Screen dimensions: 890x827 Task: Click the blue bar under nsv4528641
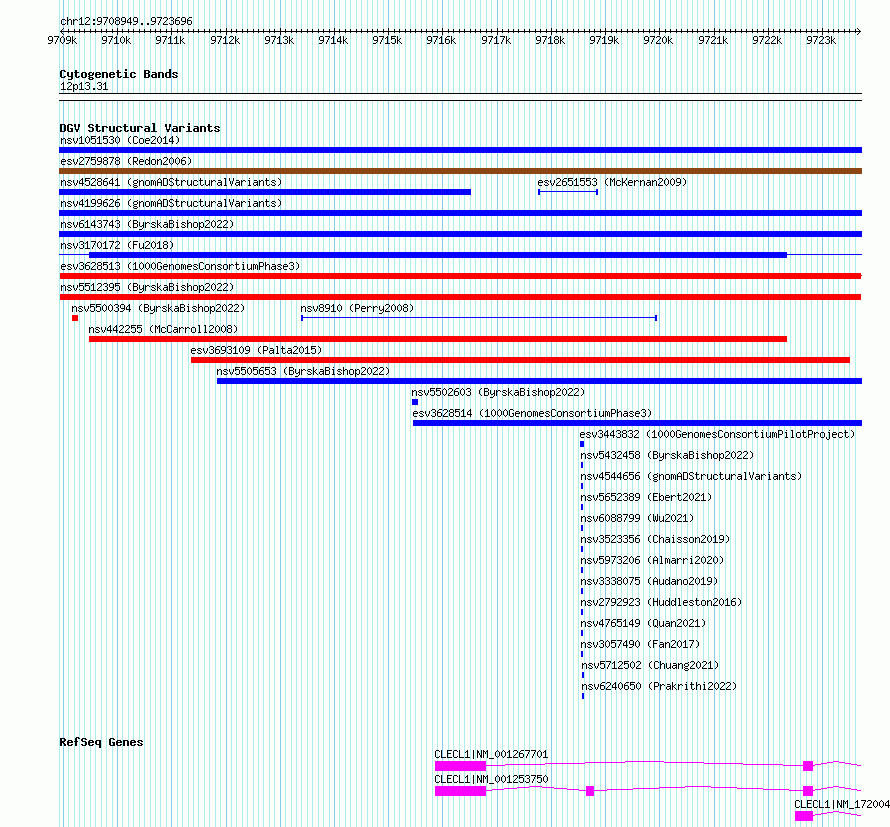click(x=265, y=192)
